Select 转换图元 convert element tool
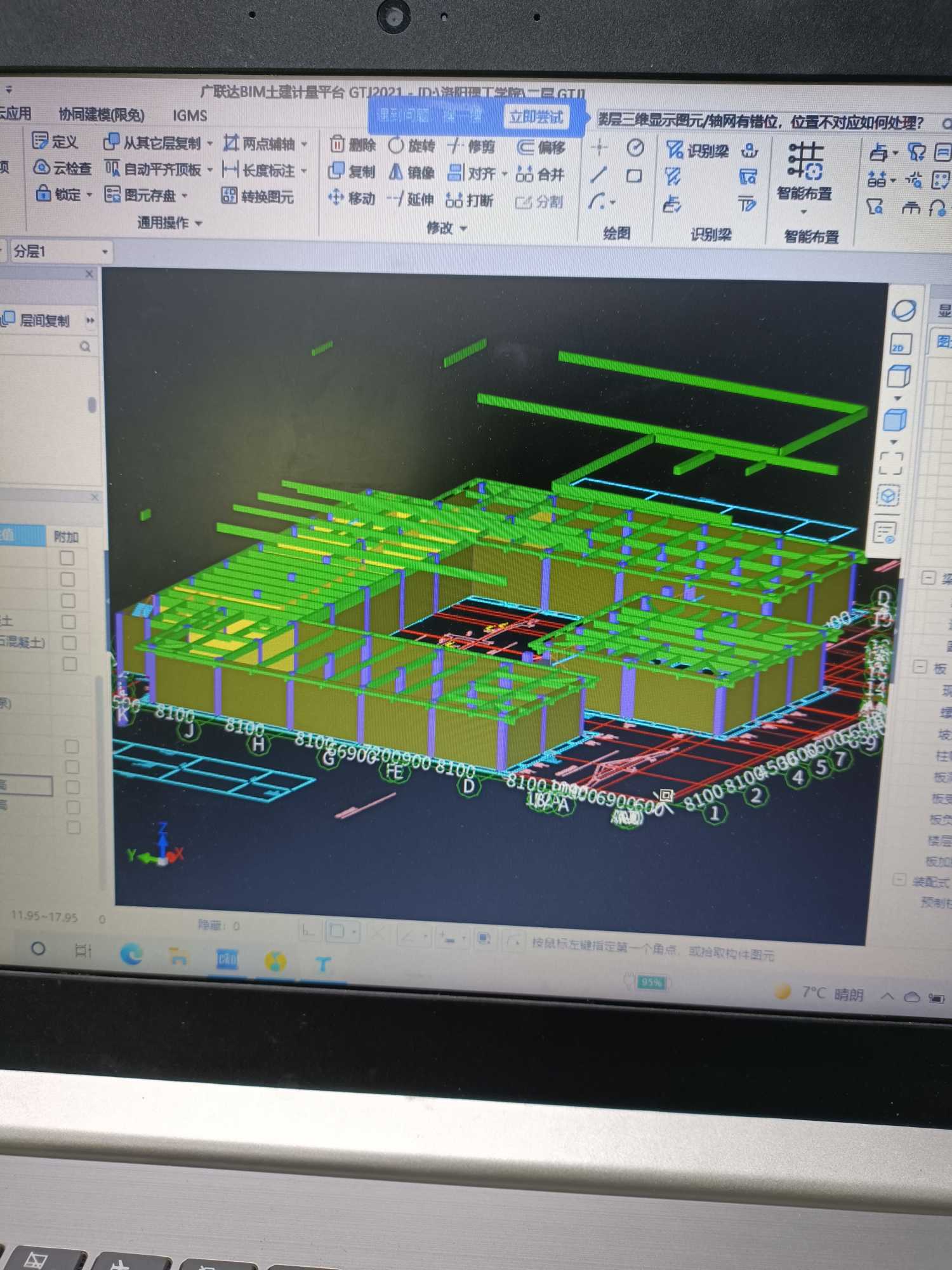952x1270 pixels. click(257, 196)
